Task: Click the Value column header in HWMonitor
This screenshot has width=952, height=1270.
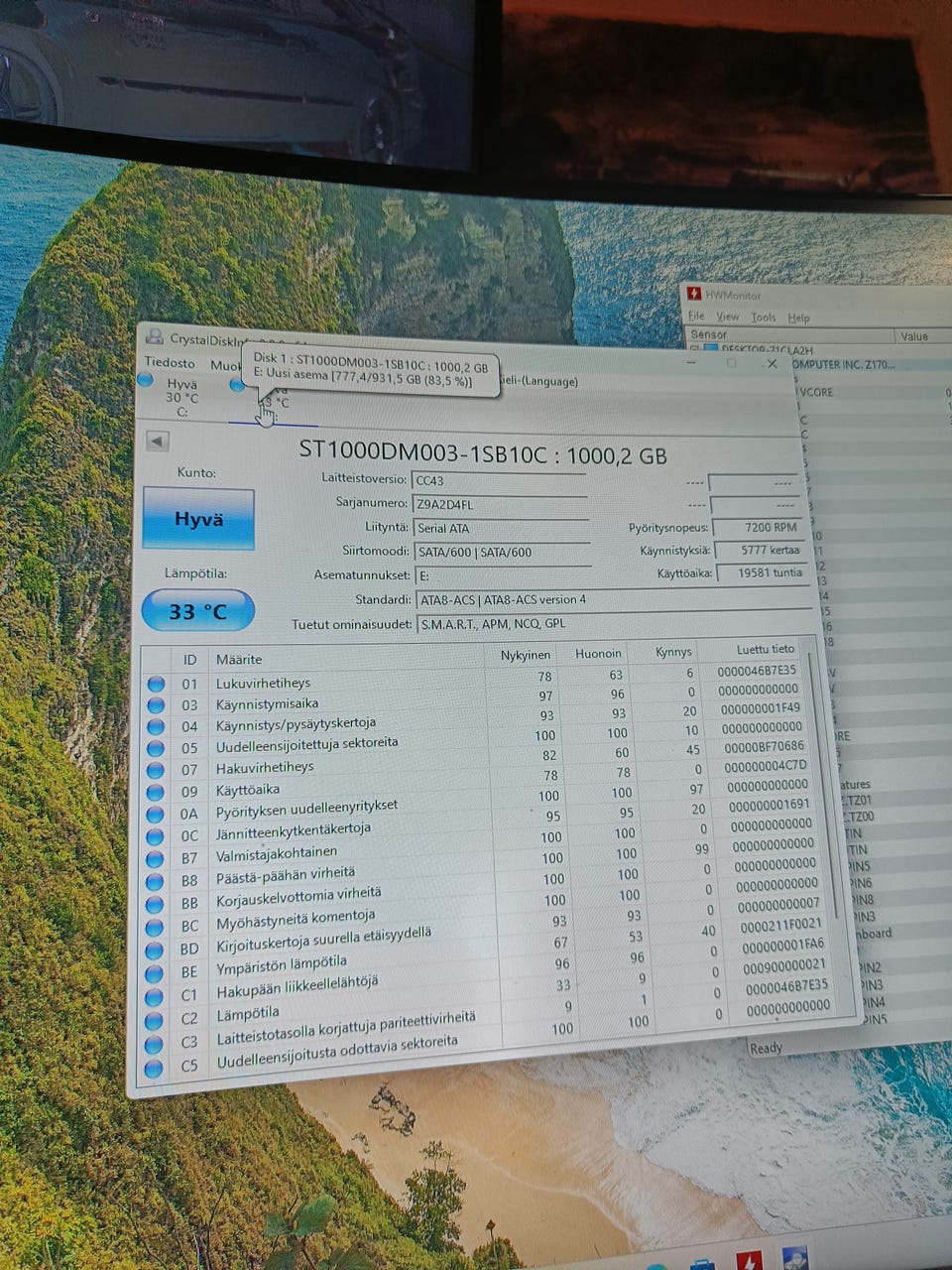Action: click(924, 336)
